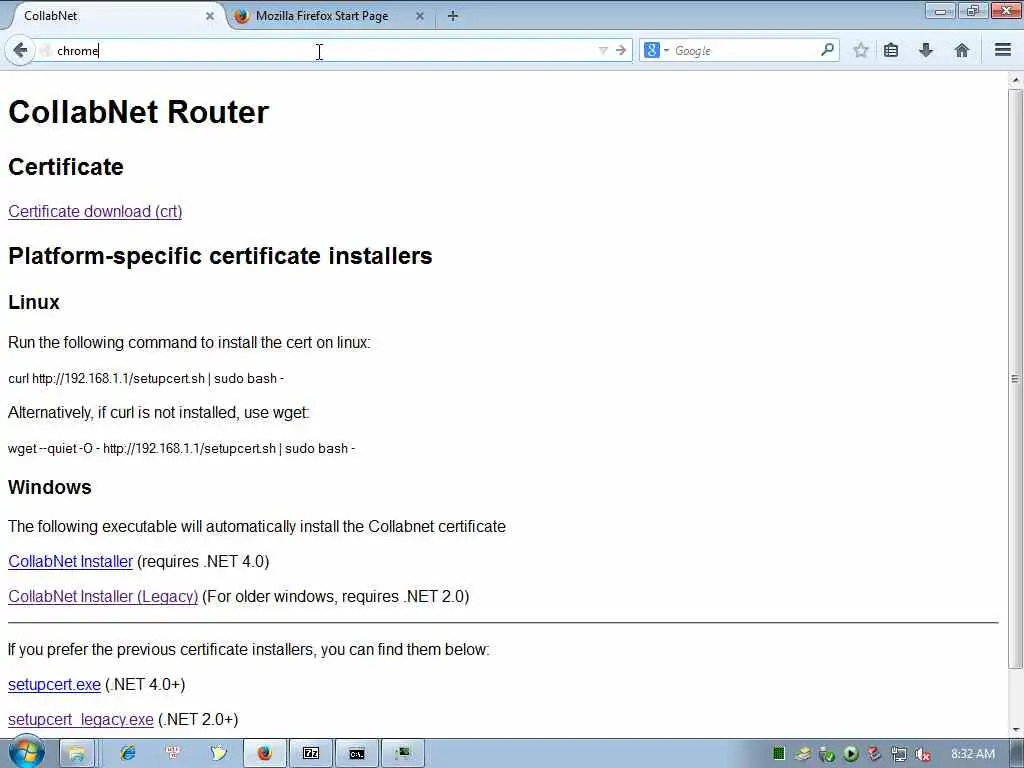Click the curl setupcert.sh command text
Viewport: 1024px width, 768px height.
[146, 378]
